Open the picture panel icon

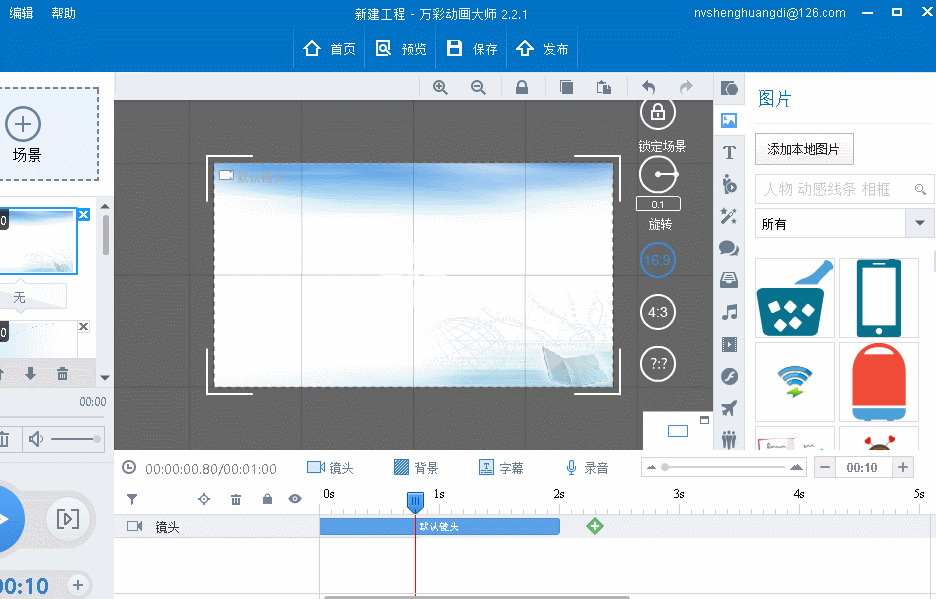[729, 121]
